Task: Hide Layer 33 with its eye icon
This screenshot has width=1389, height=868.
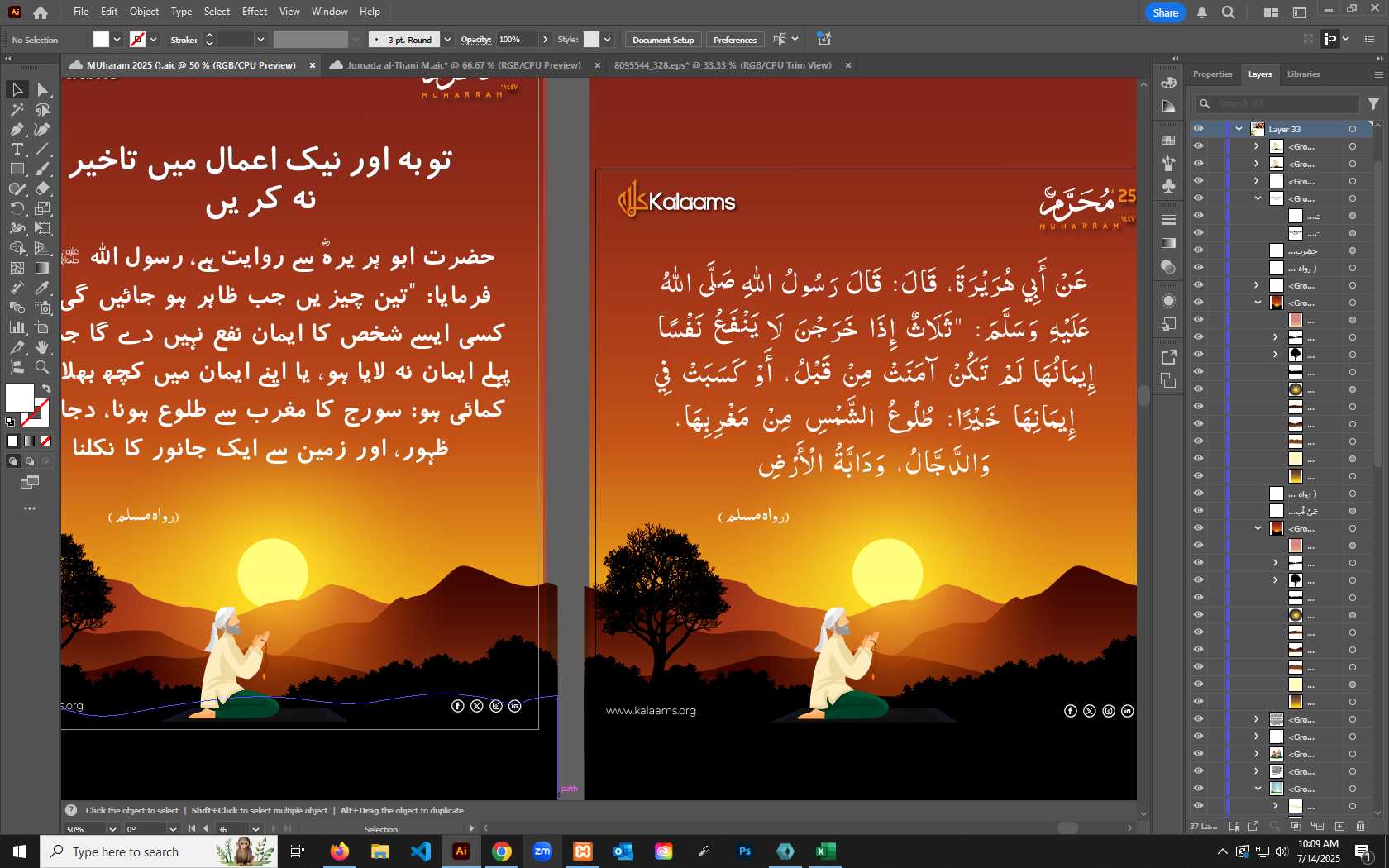Action: pos(1198,129)
